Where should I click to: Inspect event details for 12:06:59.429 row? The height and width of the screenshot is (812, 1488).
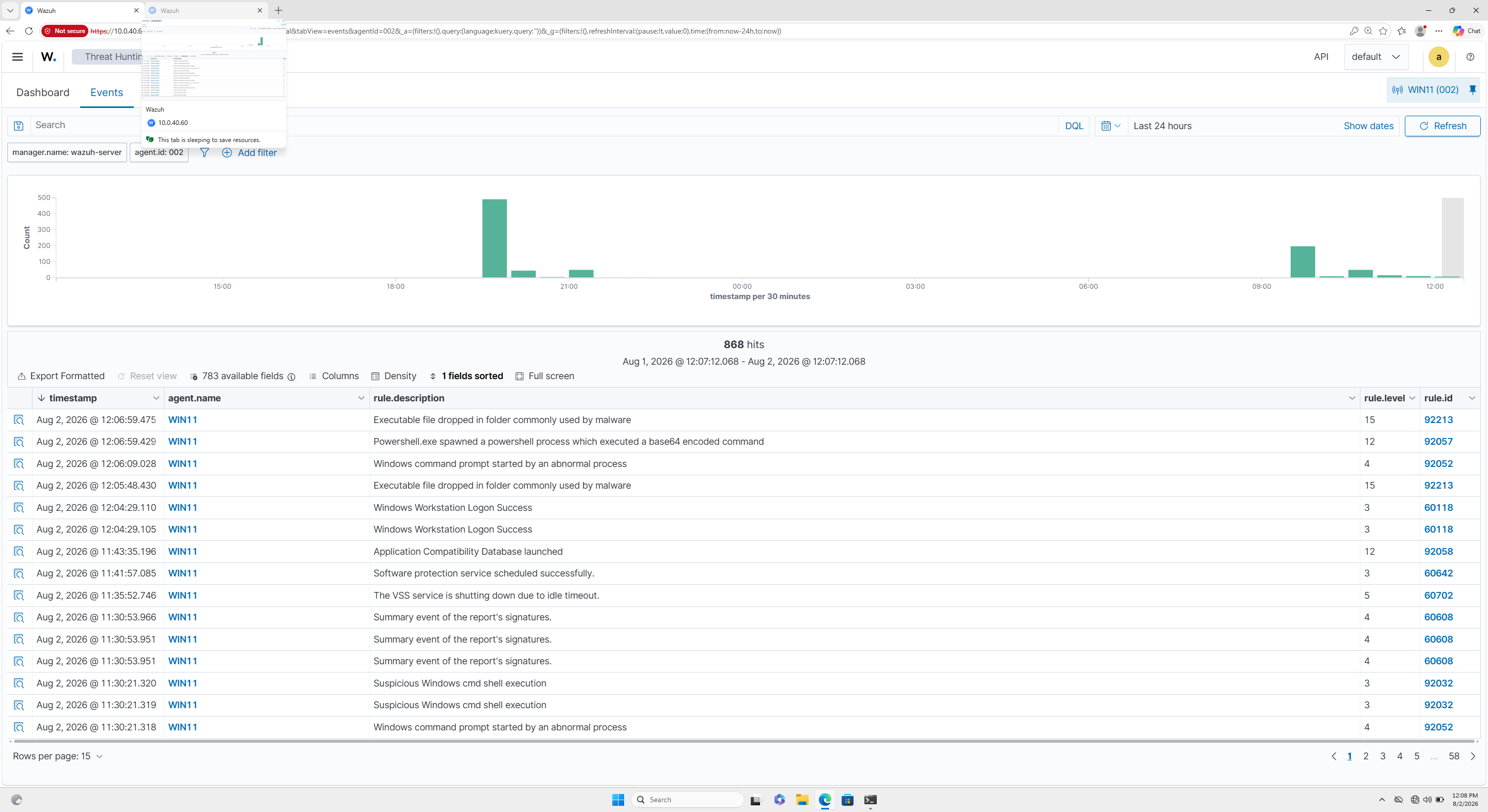(19, 442)
